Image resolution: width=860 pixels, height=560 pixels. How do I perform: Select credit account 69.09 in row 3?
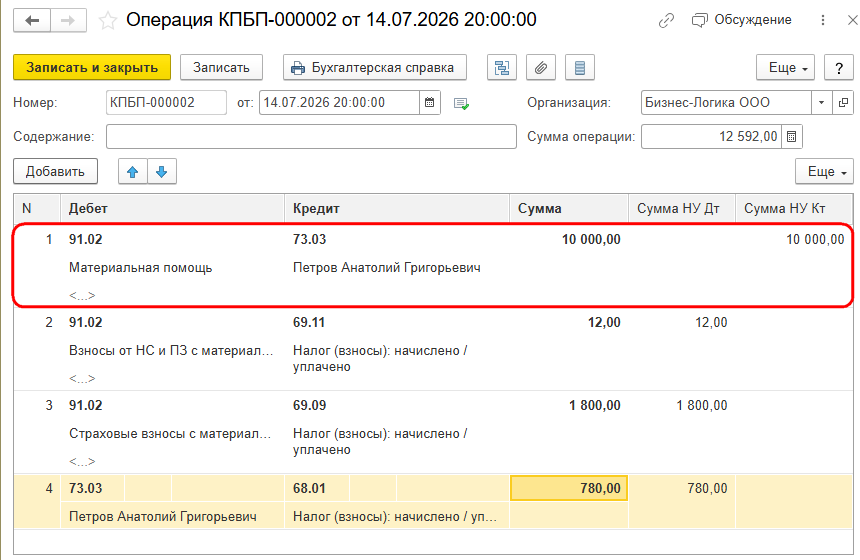(309, 405)
